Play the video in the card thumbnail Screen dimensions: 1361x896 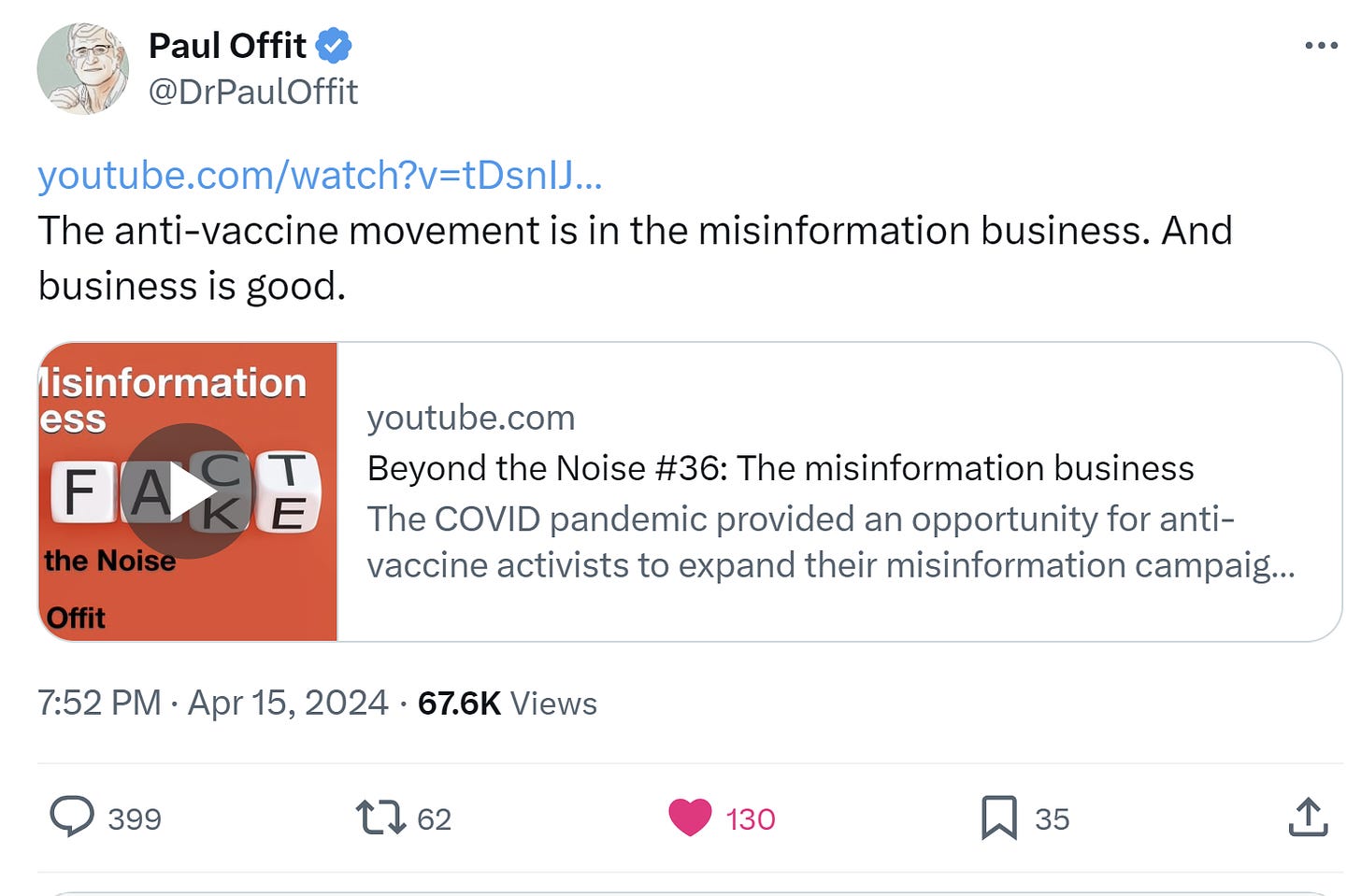[188, 491]
